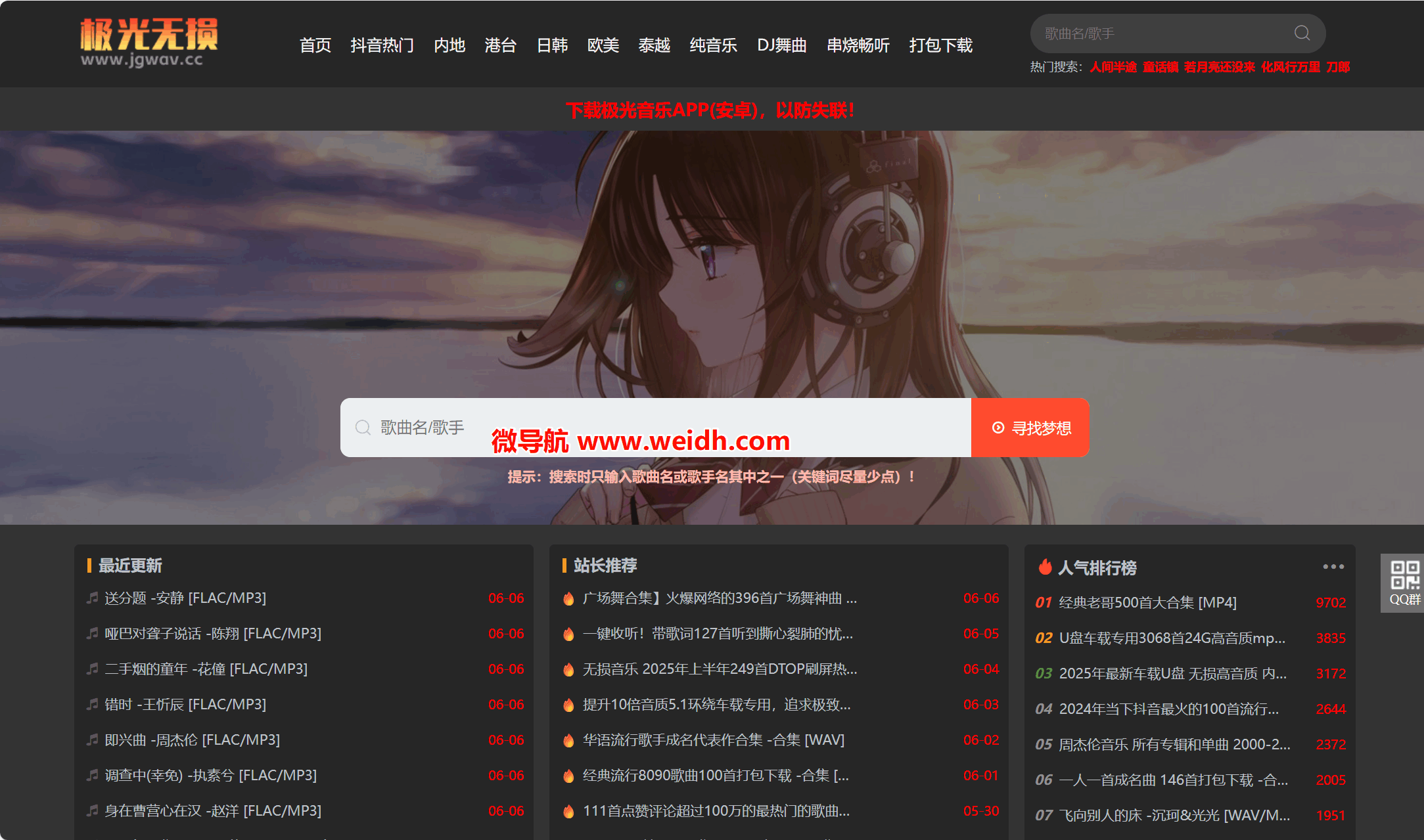The image size is (1424, 840).
Task: Click music note icon beside 送分题 -安静
Action: (x=93, y=598)
